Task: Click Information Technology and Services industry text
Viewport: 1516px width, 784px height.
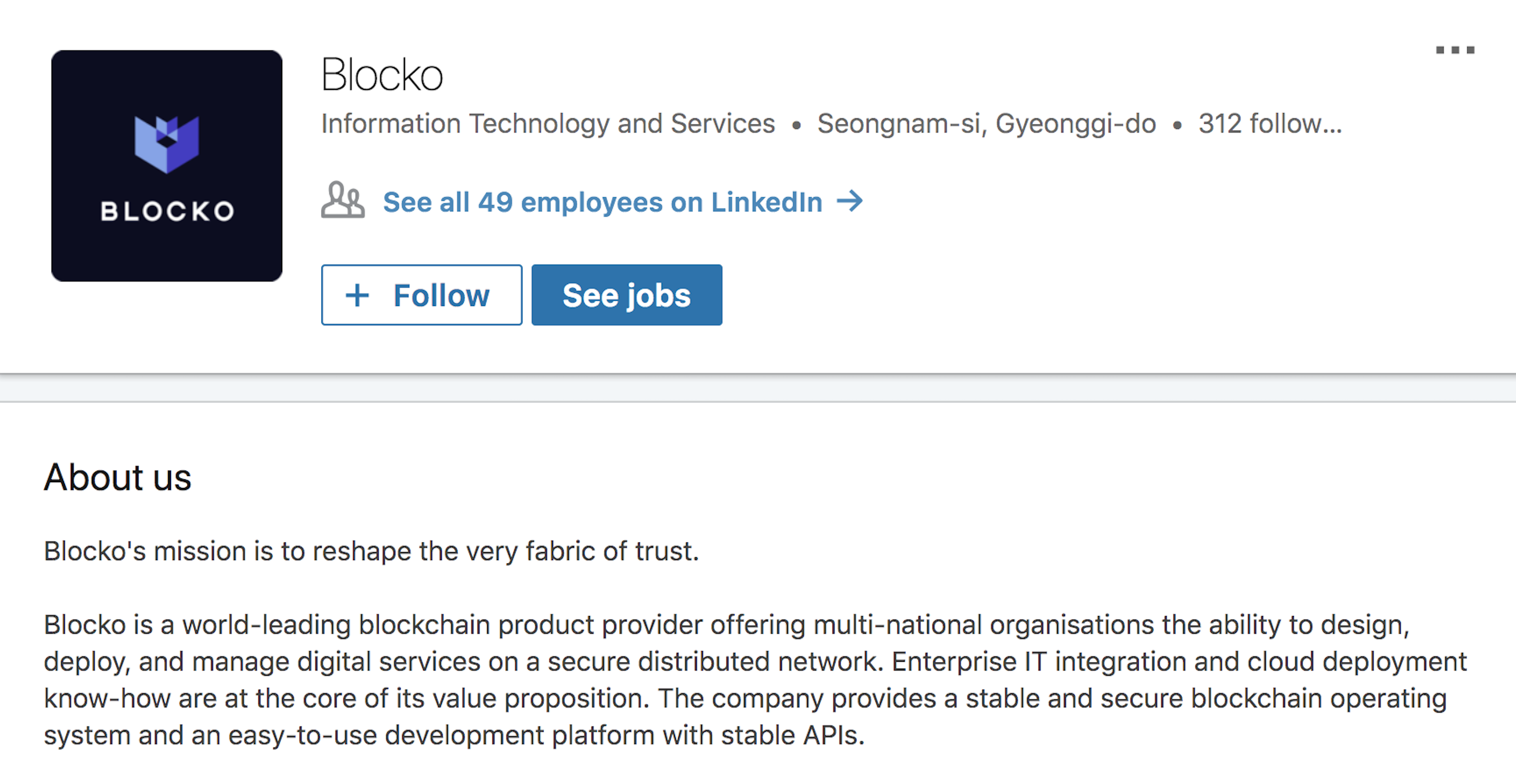Action: click(548, 124)
